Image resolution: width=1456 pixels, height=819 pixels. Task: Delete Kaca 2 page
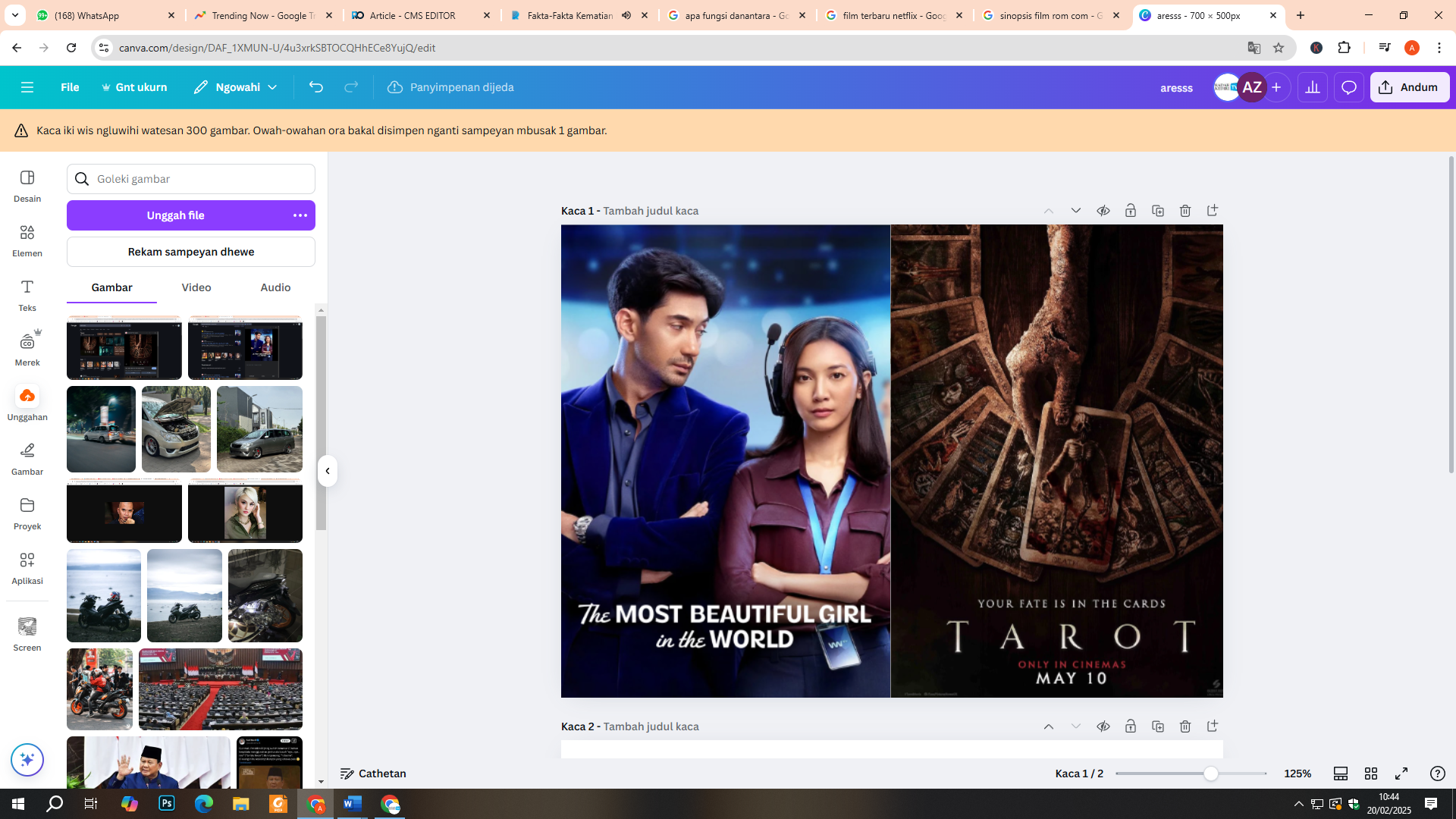[x=1185, y=726]
